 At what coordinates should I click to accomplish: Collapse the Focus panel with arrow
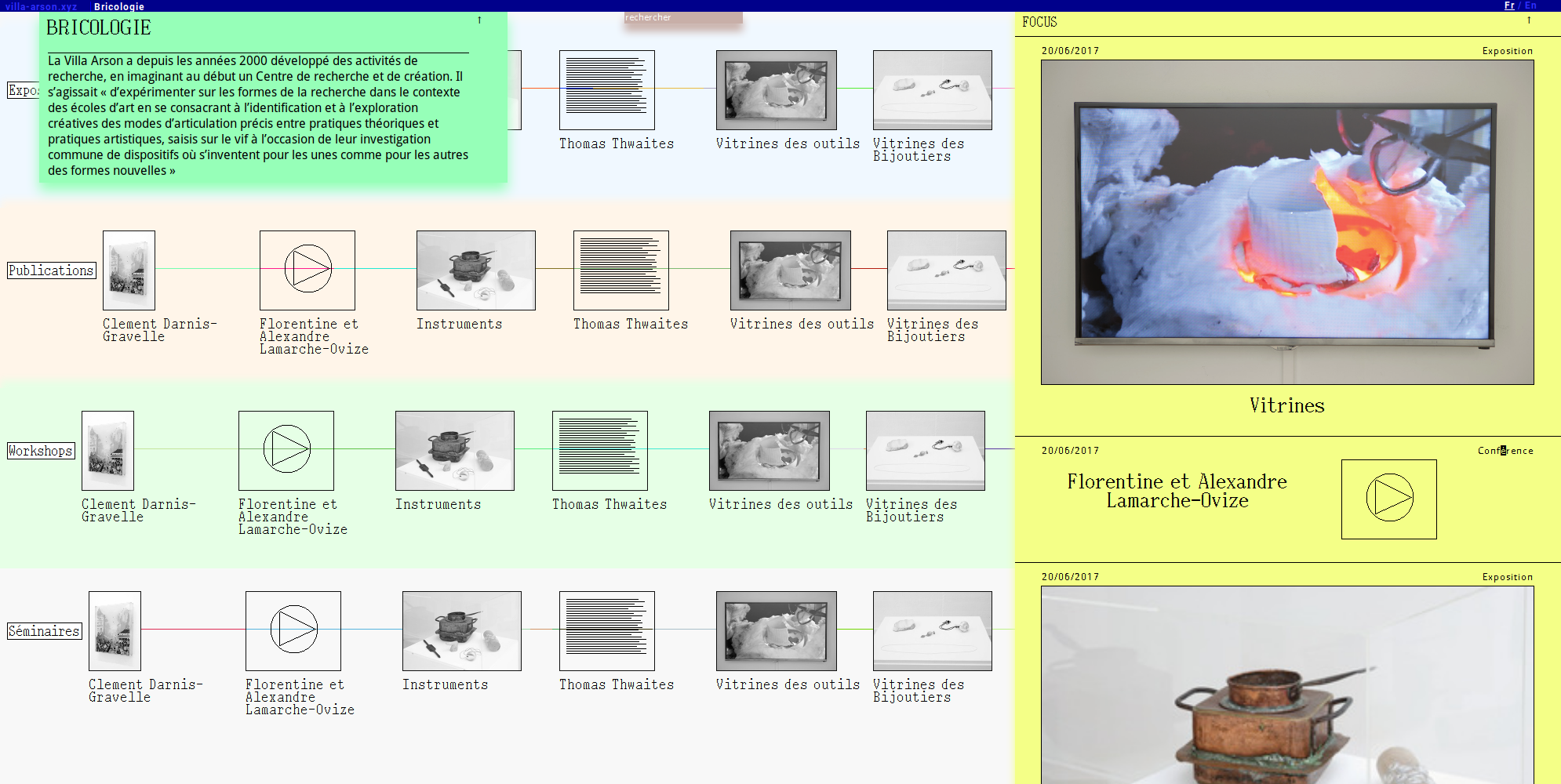coord(1528,20)
